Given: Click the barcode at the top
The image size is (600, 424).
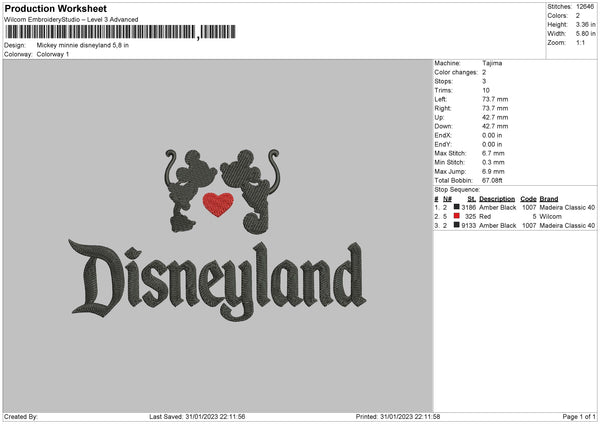Looking at the screenshot, I should 120,32.
